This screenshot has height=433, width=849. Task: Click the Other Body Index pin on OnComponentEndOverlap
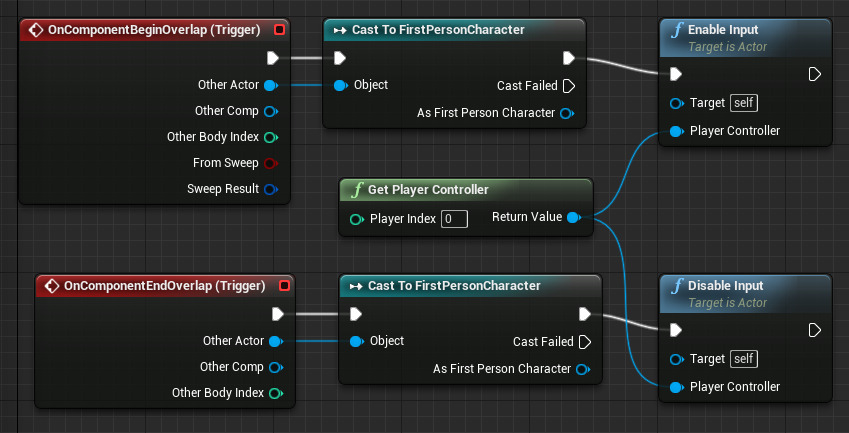[x=275, y=393]
